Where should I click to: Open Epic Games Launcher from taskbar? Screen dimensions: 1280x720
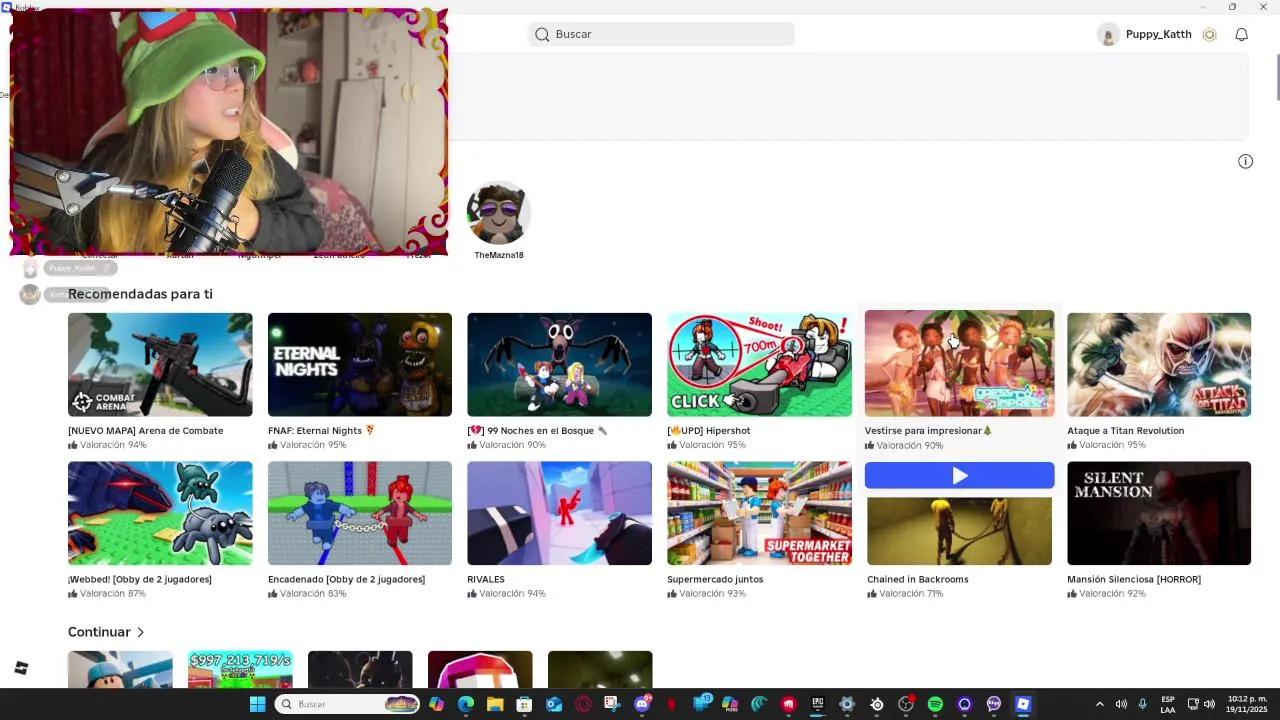818,704
